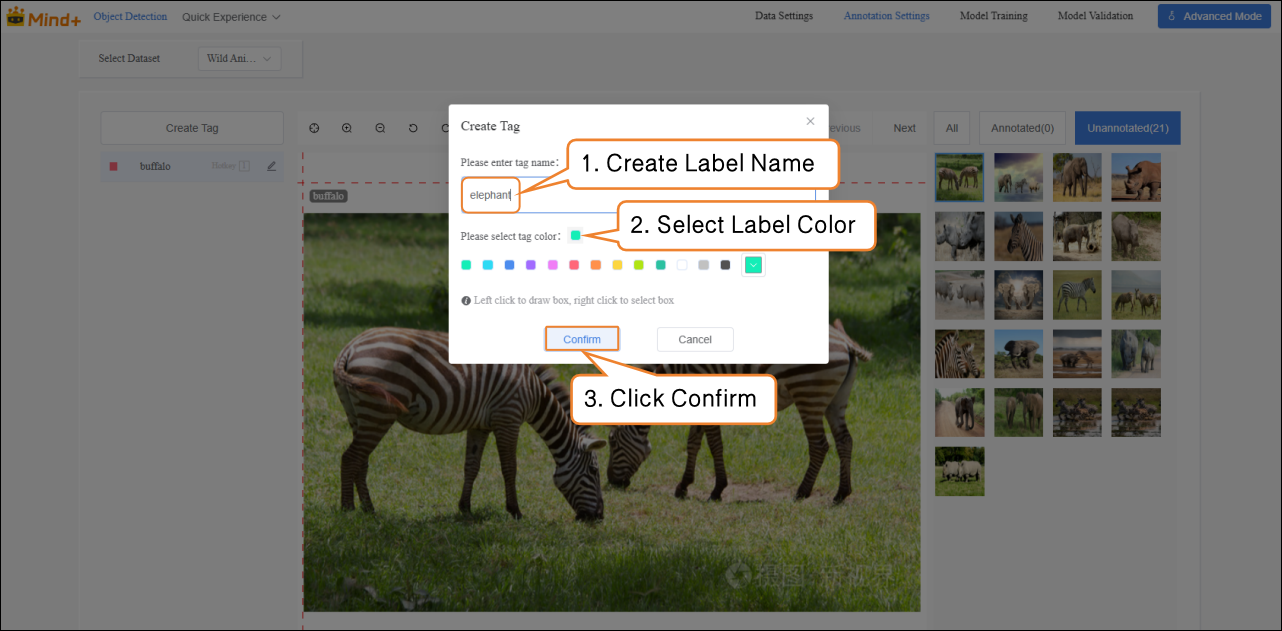Choose the orange tag color swatch
This screenshot has height=631, width=1282.
click(x=596, y=265)
